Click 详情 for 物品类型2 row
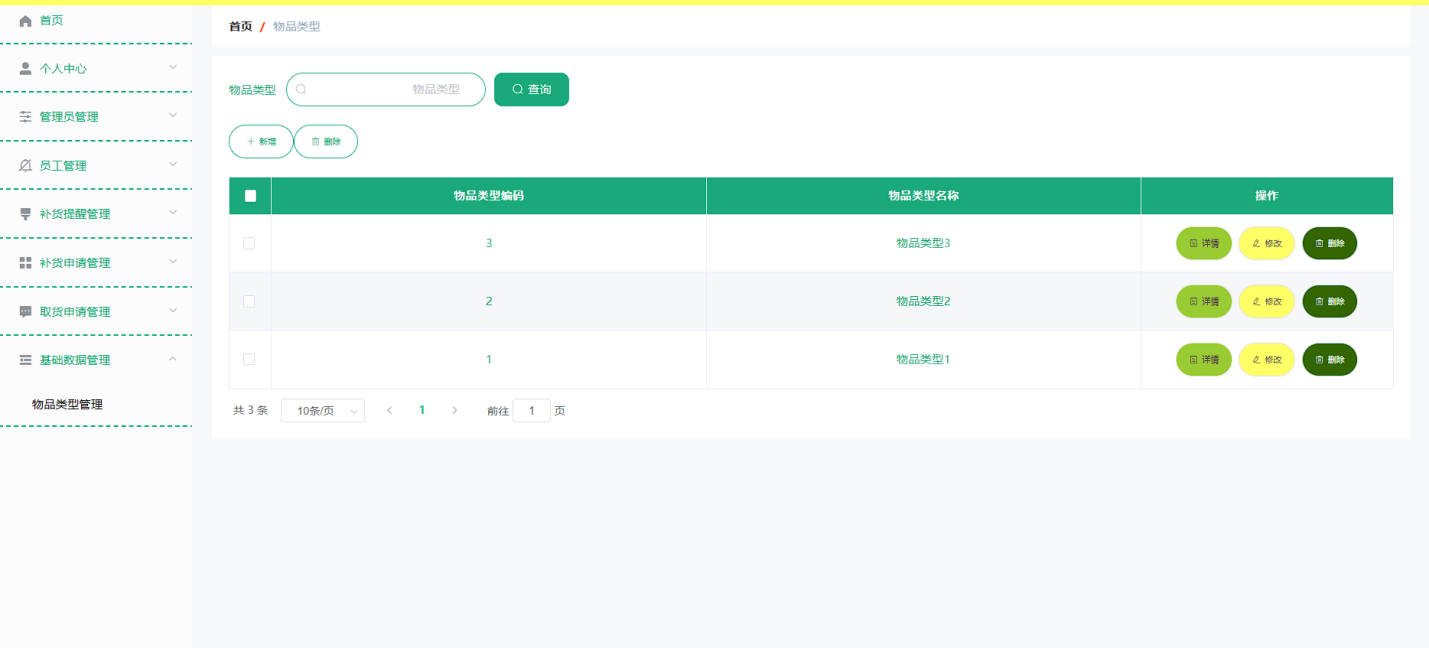The image size is (1429, 648). tap(1204, 301)
